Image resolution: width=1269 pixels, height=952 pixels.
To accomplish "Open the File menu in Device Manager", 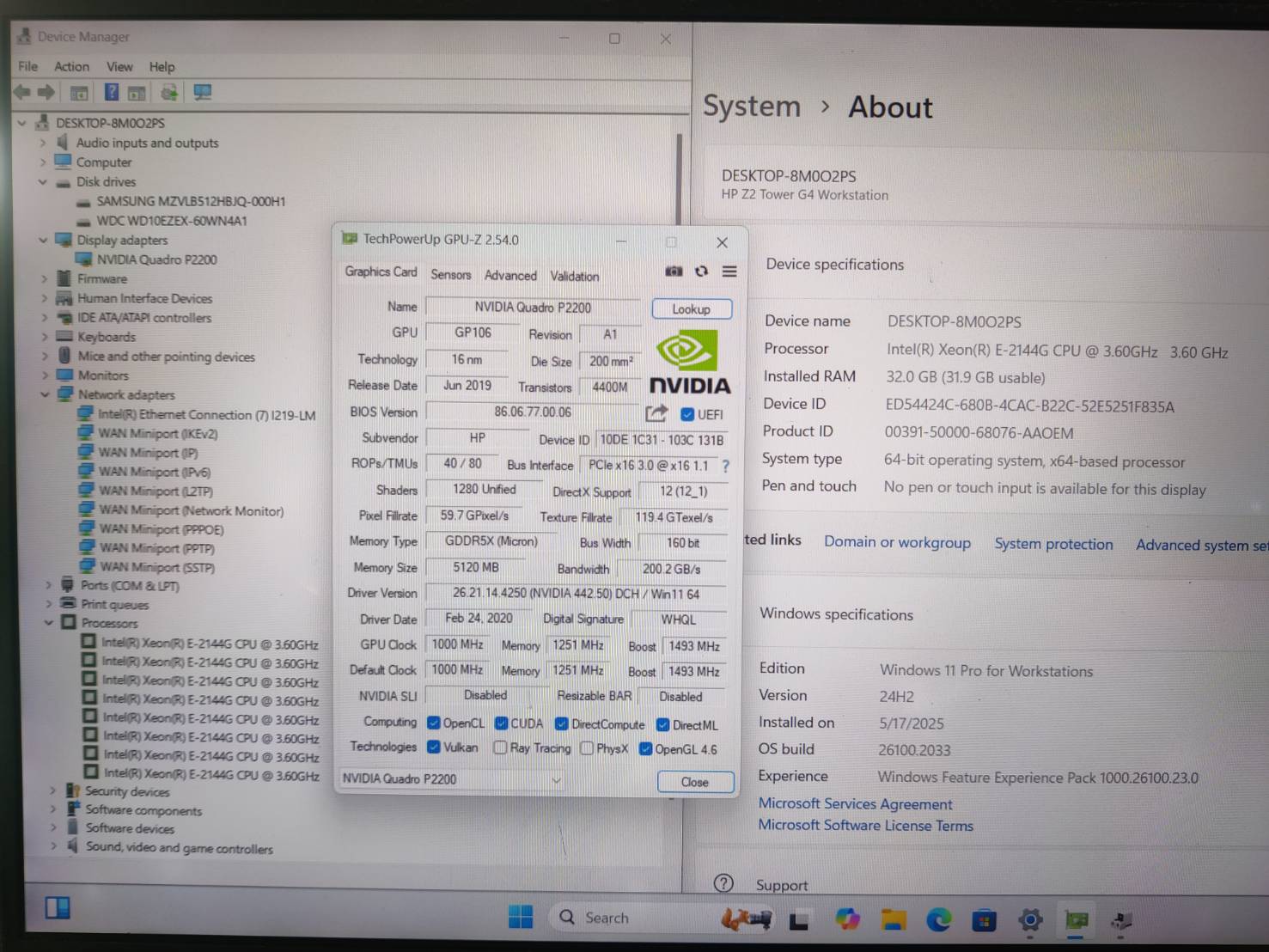I will pos(28,66).
